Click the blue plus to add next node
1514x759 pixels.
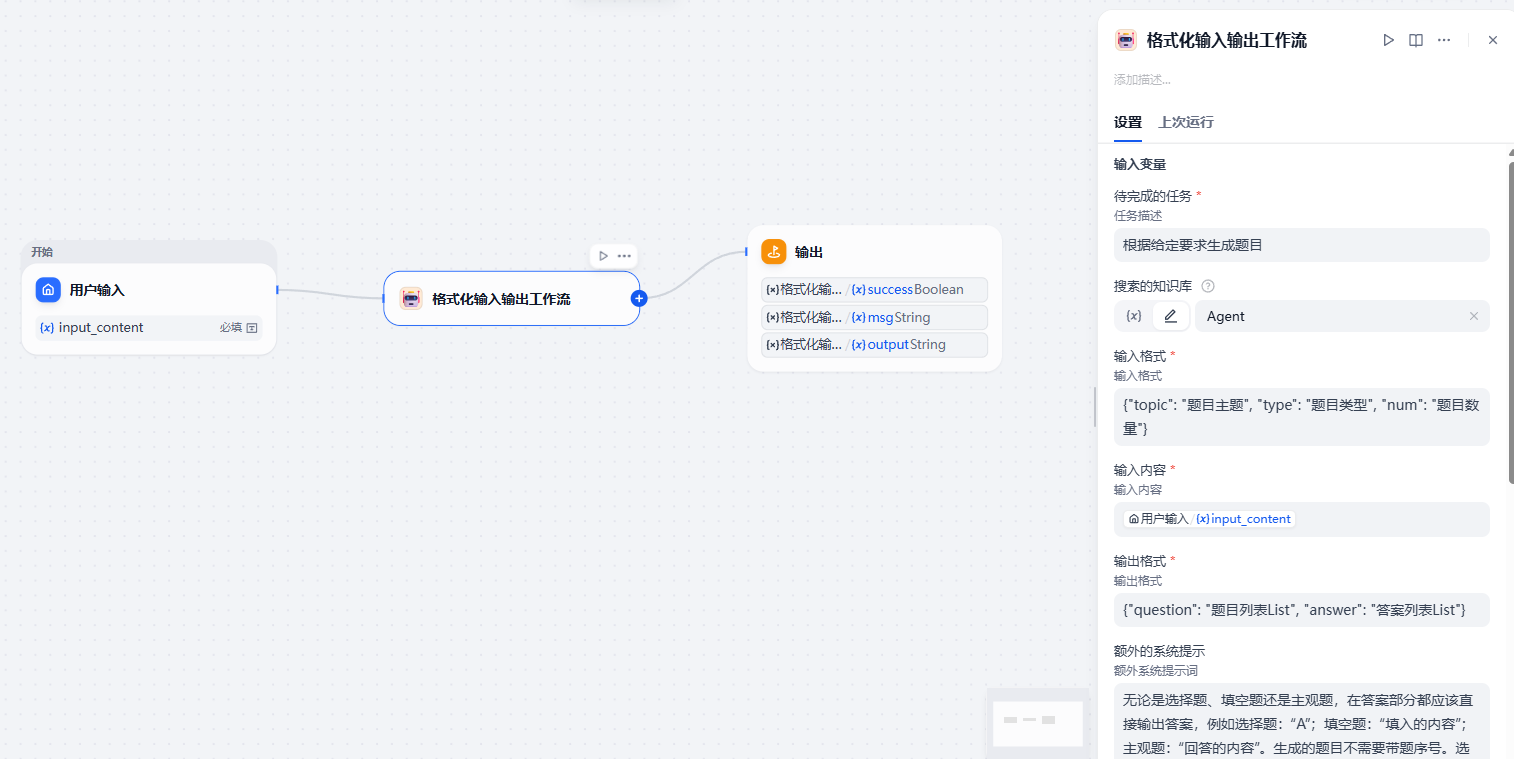[640, 298]
